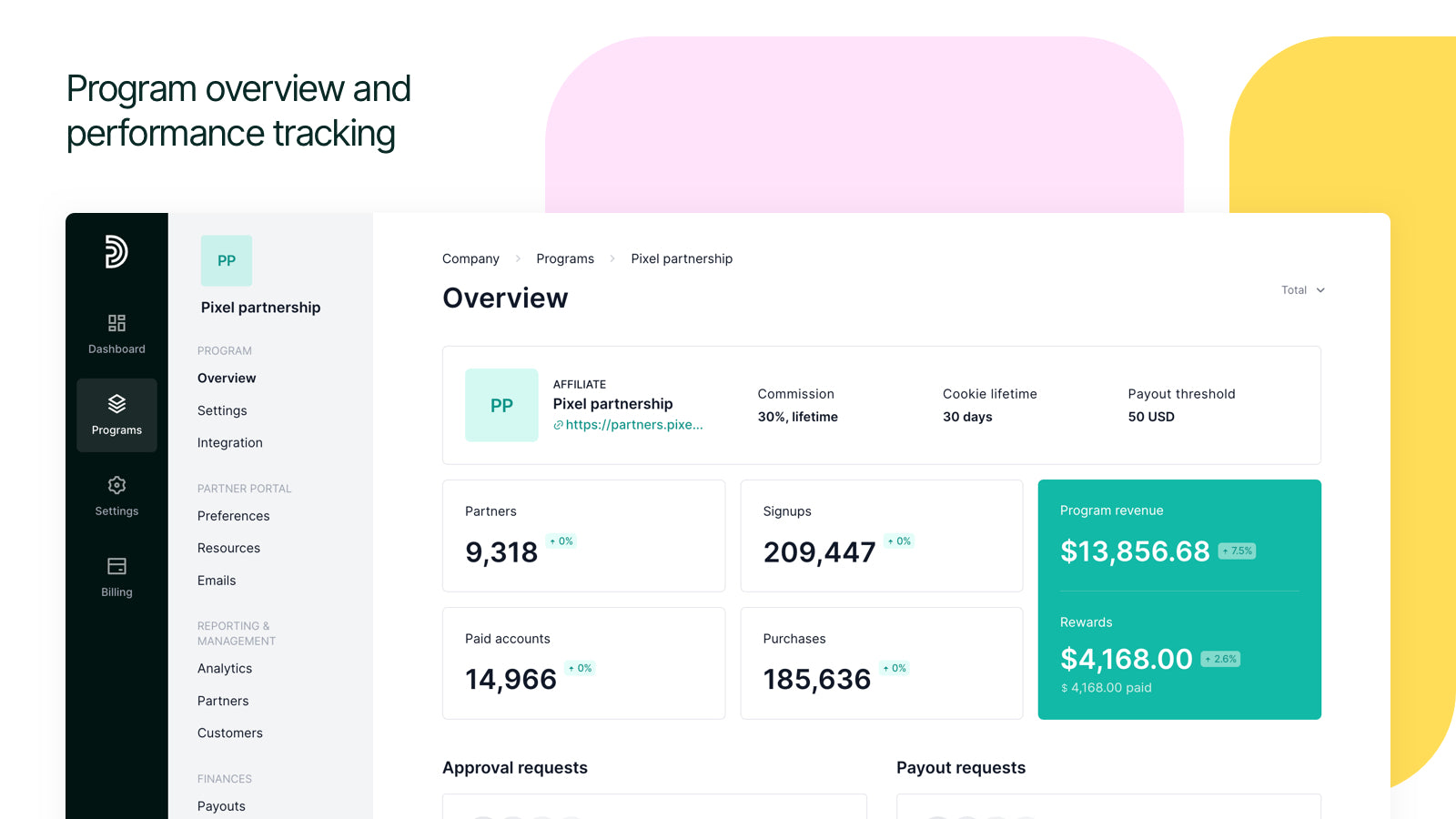Open Payouts under Finances

point(220,805)
